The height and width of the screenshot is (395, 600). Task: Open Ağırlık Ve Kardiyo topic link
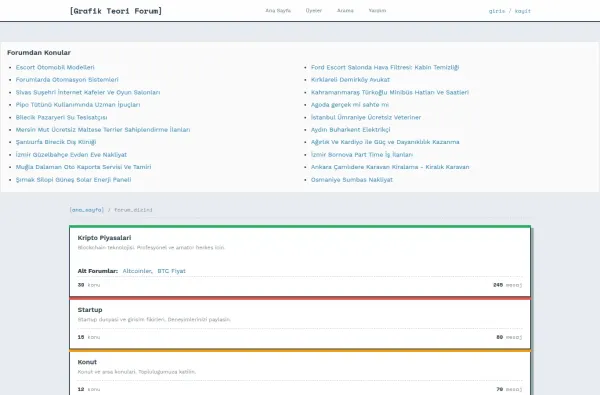[385, 142]
